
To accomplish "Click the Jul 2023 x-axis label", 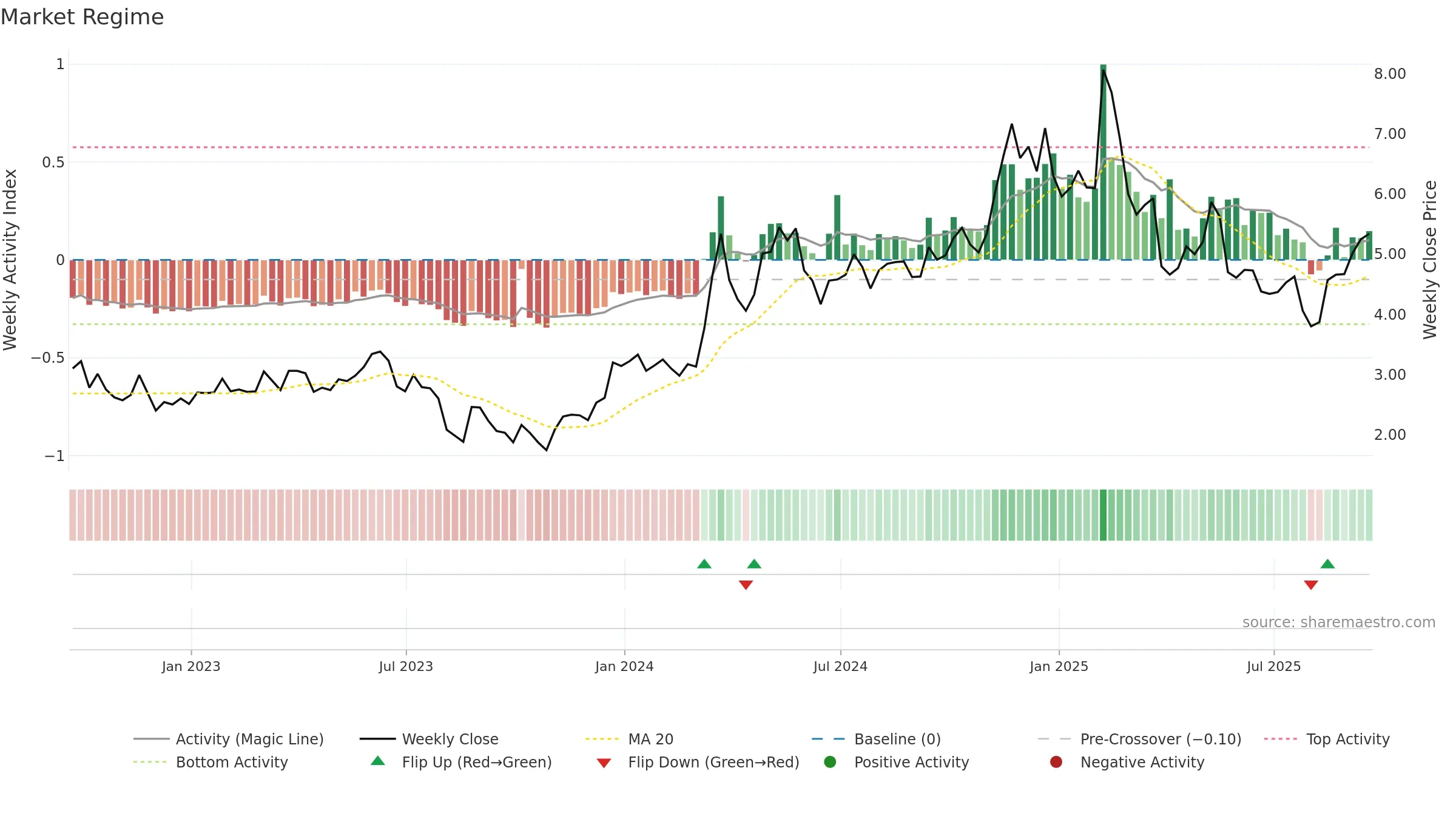I will click(x=406, y=667).
